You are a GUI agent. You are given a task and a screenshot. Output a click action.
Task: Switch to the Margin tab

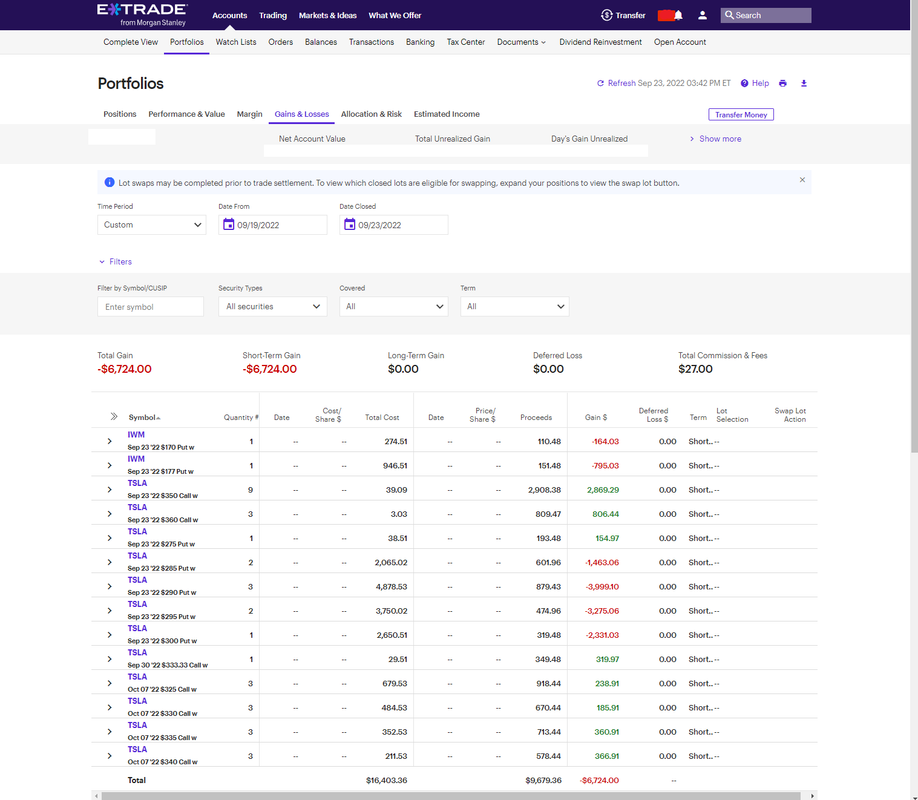(249, 114)
